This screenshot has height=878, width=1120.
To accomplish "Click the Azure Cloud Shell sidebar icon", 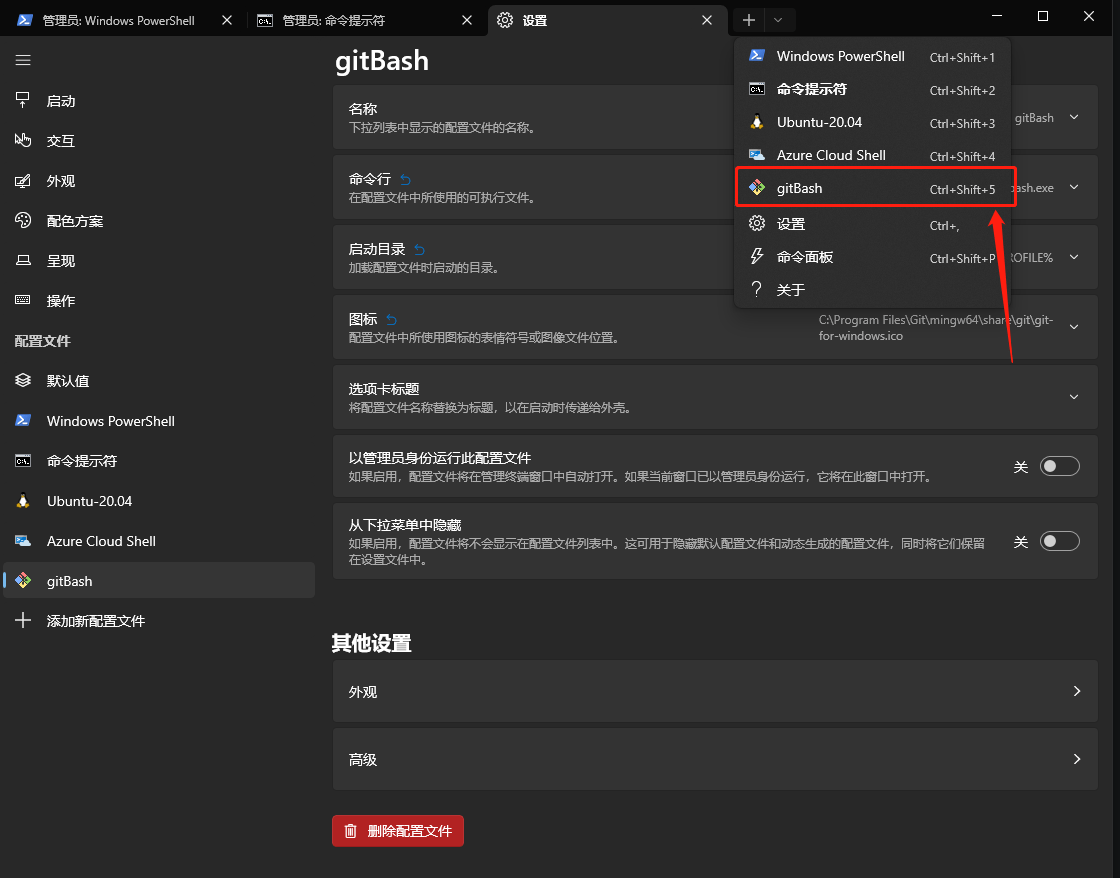I will tap(23, 541).
